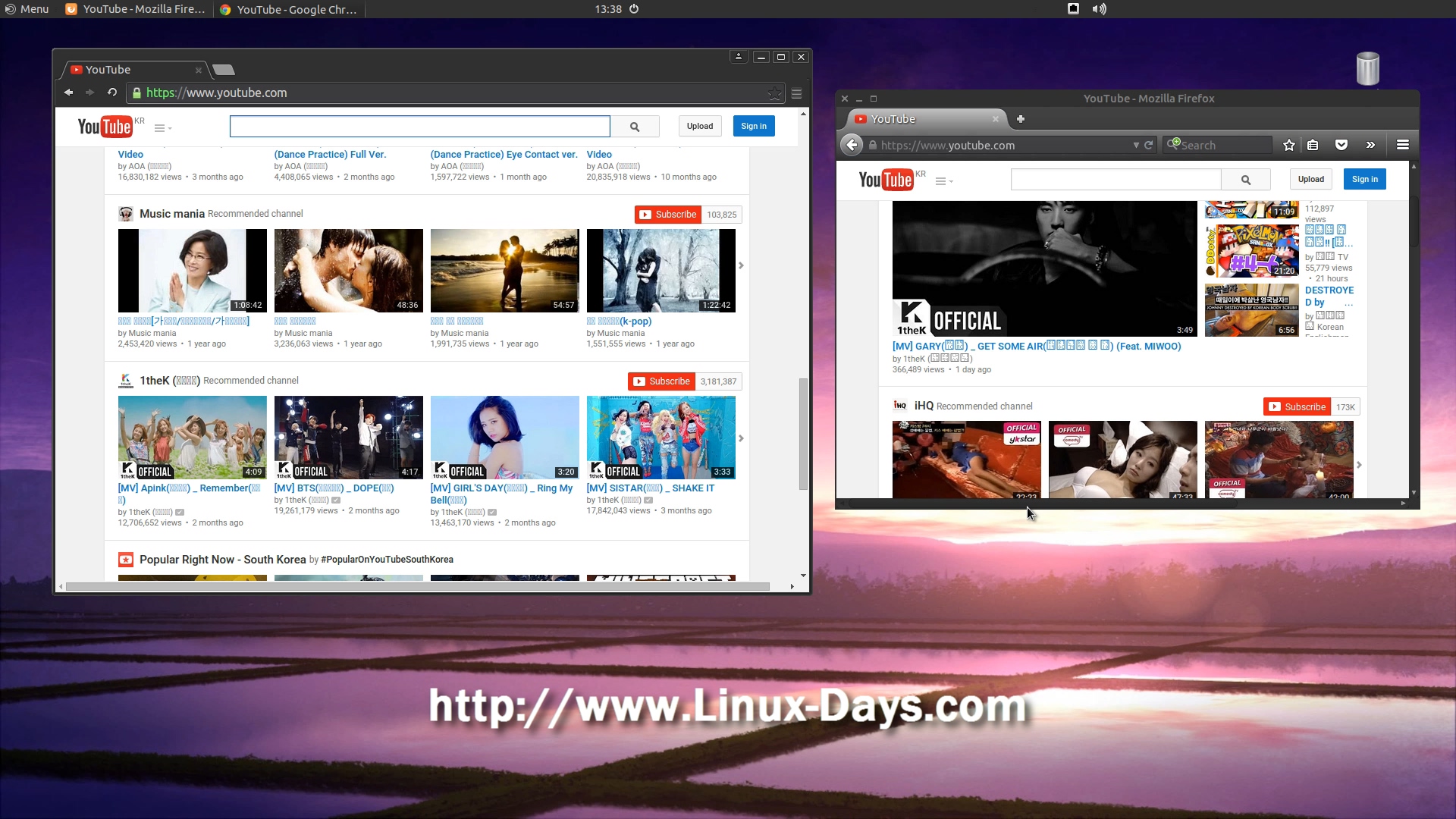Open Chrome hamburger menu
This screenshot has width=1456, height=819.
[x=796, y=93]
